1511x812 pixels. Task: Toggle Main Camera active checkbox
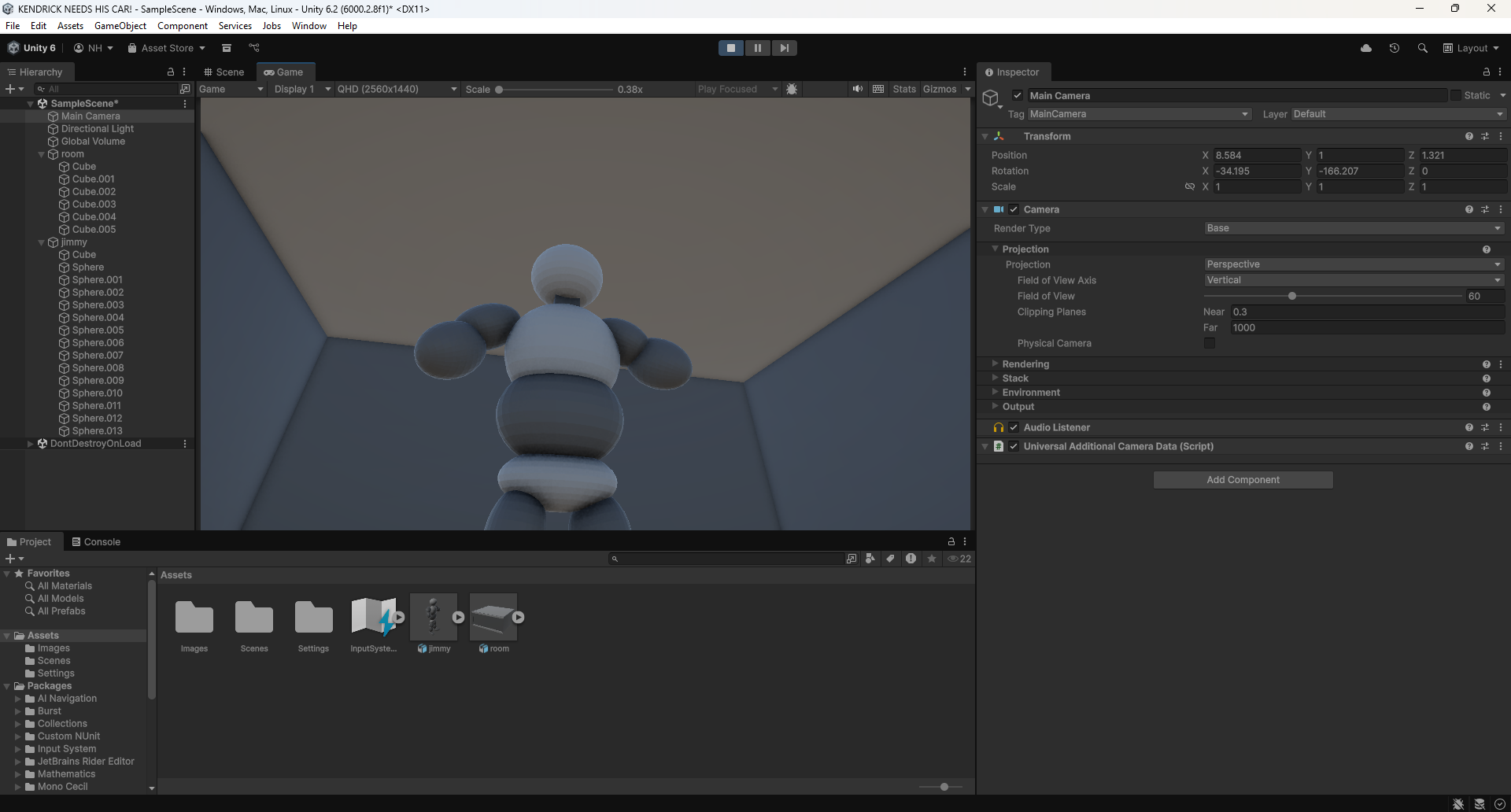pos(1018,95)
